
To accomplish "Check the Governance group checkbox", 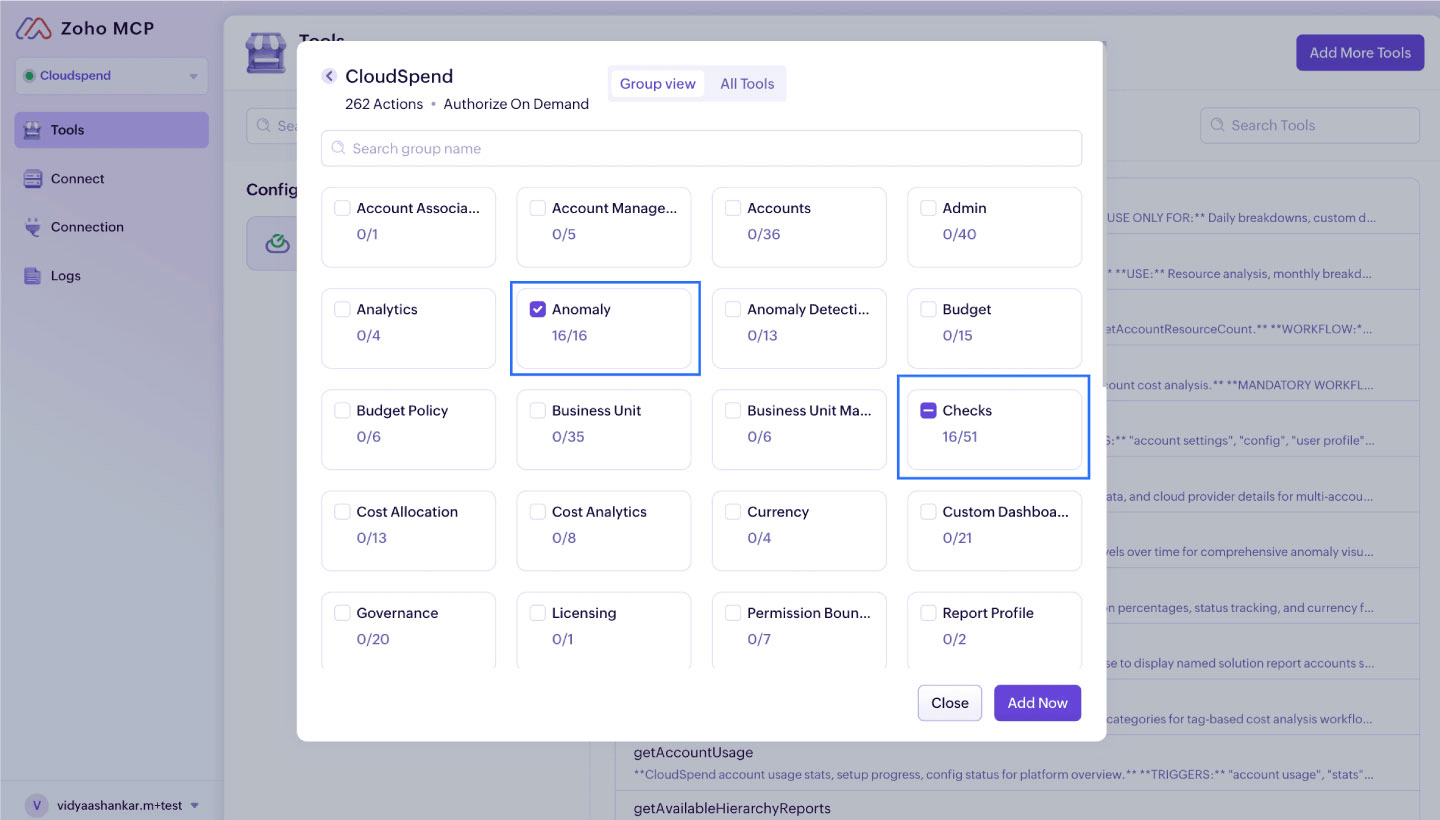I will pyautogui.click(x=342, y=613).
